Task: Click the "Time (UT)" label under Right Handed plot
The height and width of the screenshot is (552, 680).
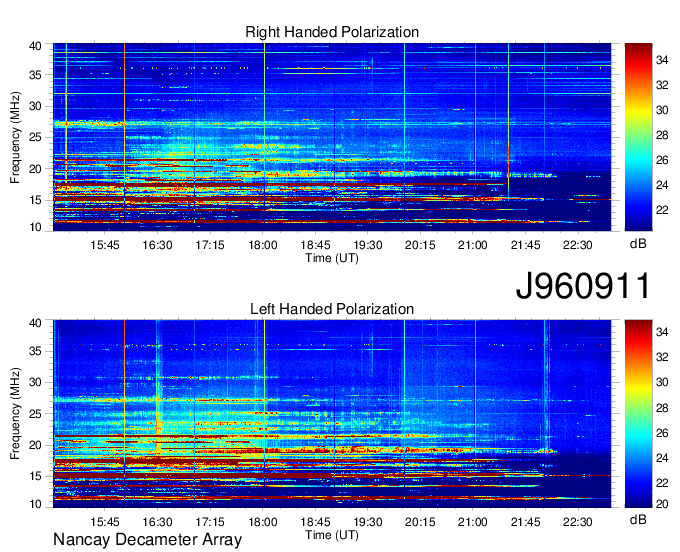Action: (332, 258)
